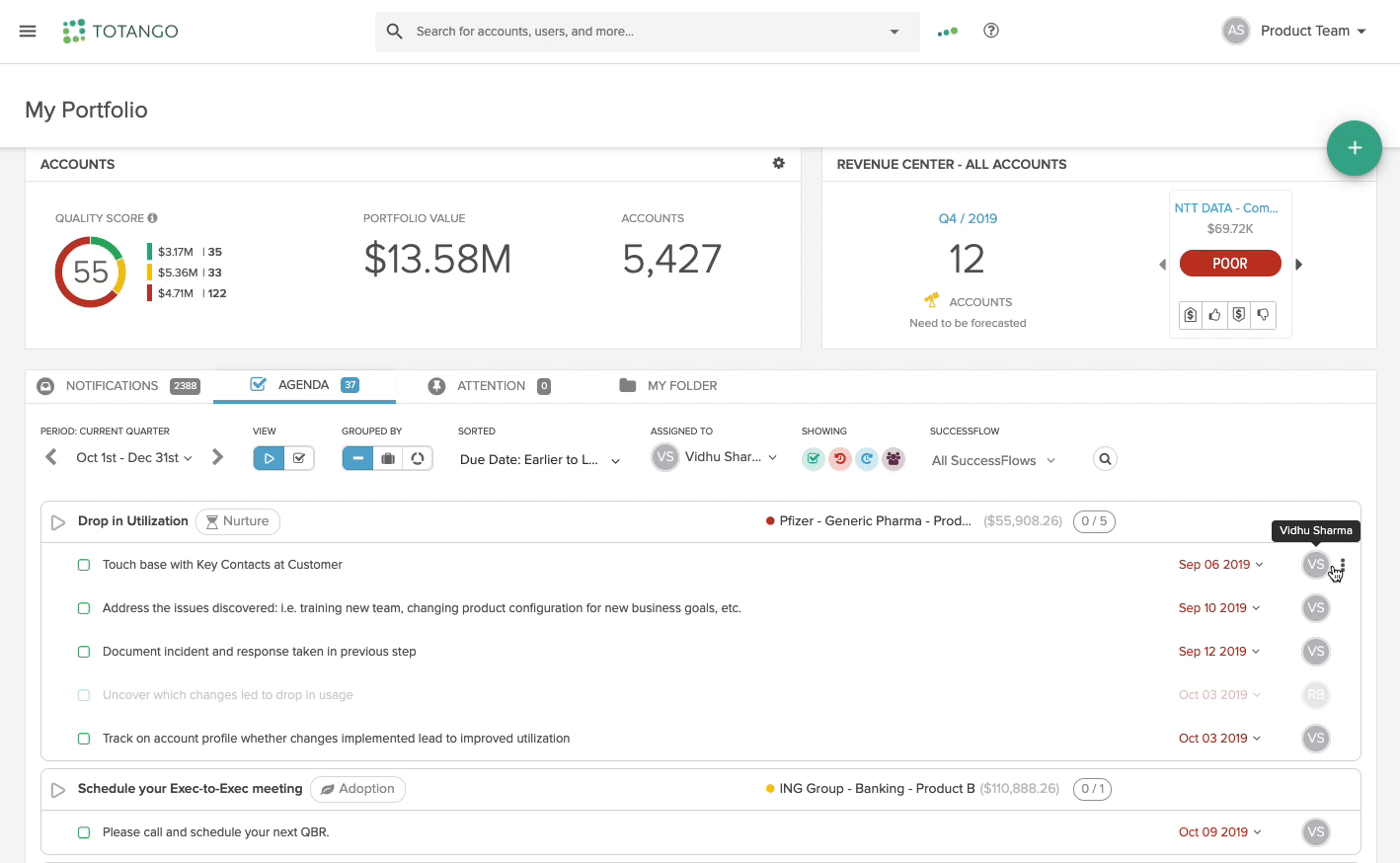Change the Oct 09 2019 due date
The height and width of the screenshot is (863, 1400).
coord(1219,832)
